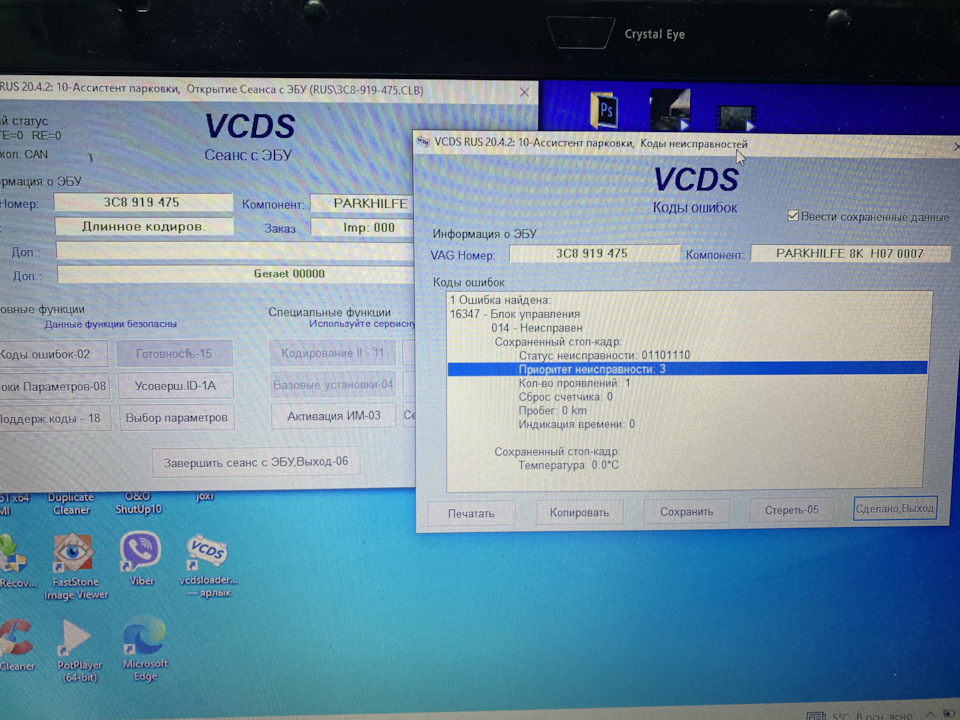Click the 'Сделано,Выход' button

point(894,508)
